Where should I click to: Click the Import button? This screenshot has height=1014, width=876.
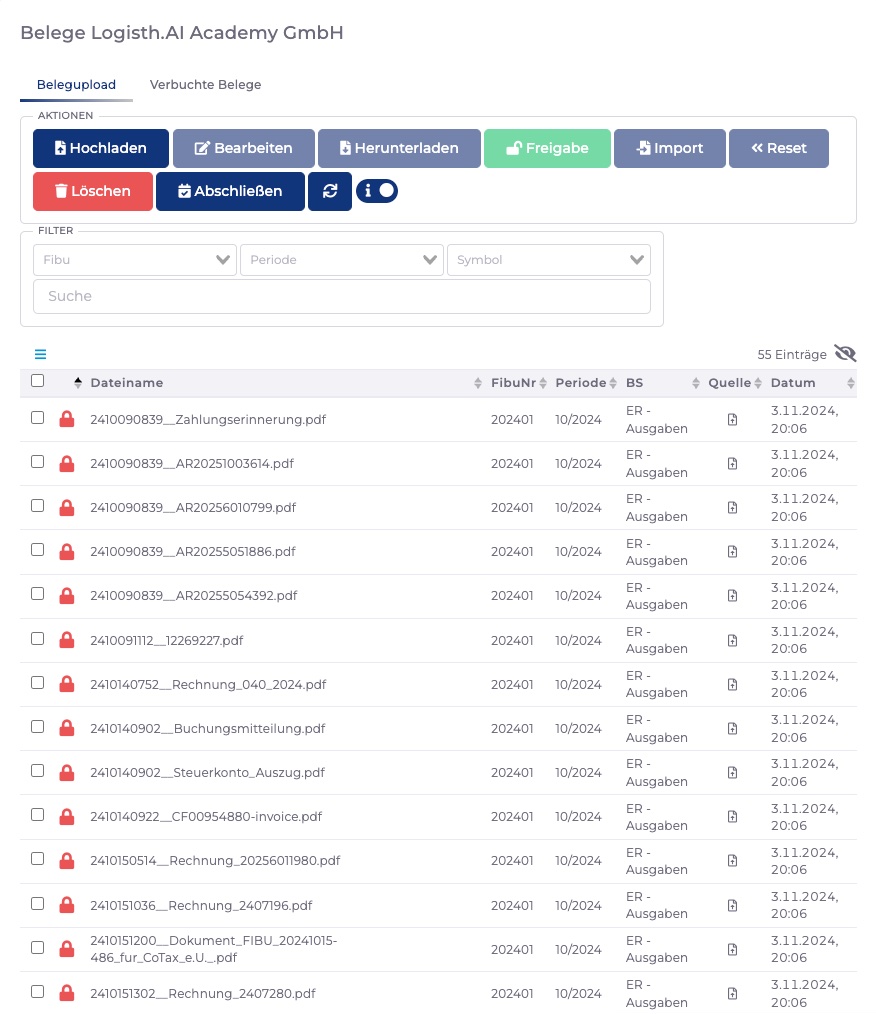[x=670, y=148]
